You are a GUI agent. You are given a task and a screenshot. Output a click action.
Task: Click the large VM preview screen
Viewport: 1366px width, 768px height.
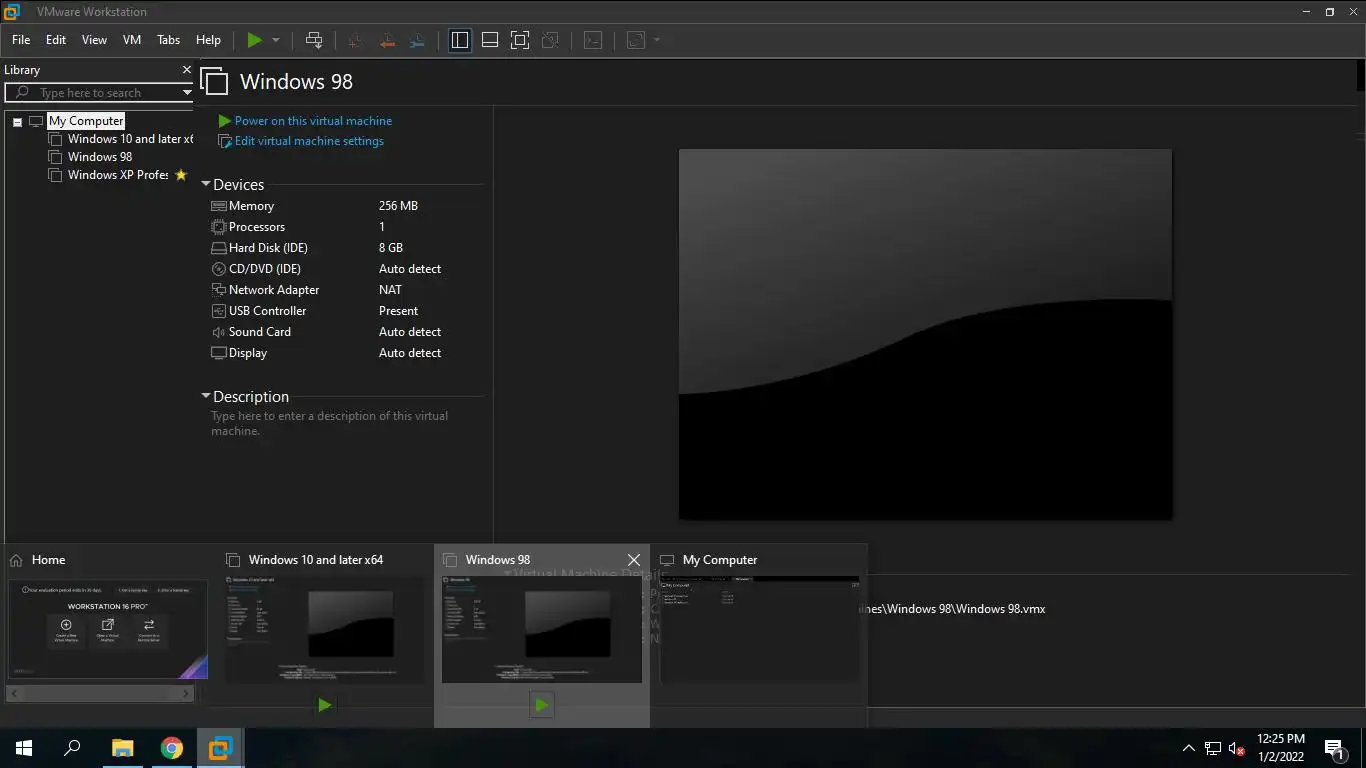925,335
